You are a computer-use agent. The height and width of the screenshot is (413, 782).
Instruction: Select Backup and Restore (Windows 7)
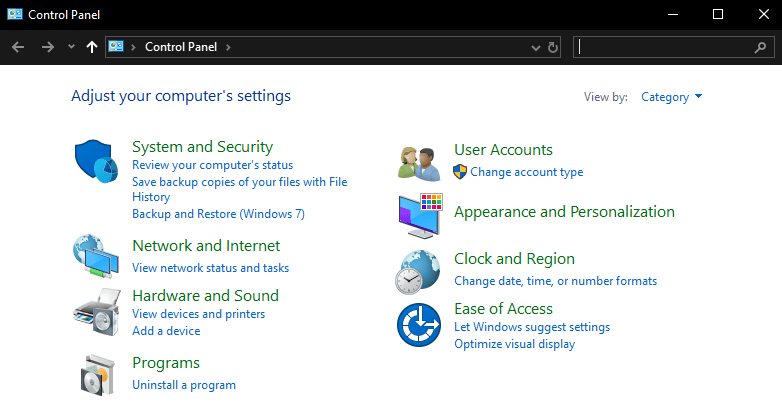point(218,214)
